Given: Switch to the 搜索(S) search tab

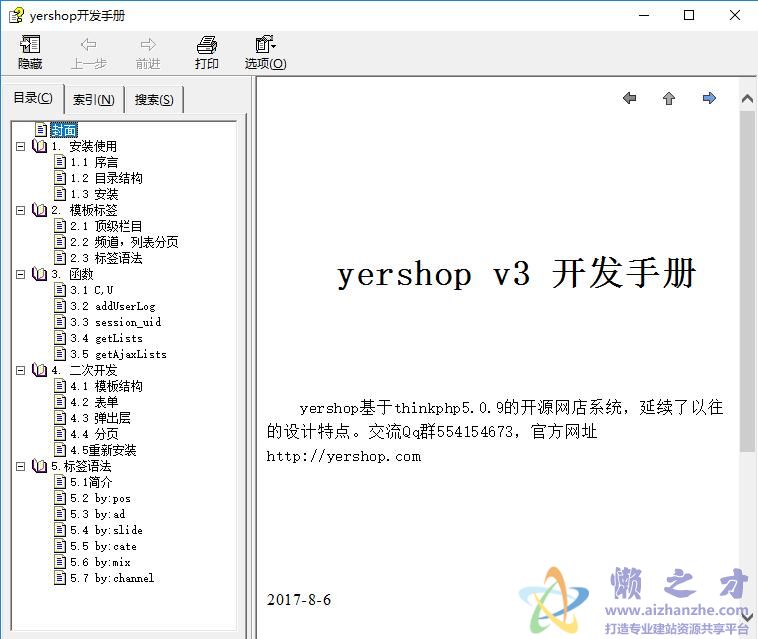Looking at the screenshot, I should pos(154,100).
